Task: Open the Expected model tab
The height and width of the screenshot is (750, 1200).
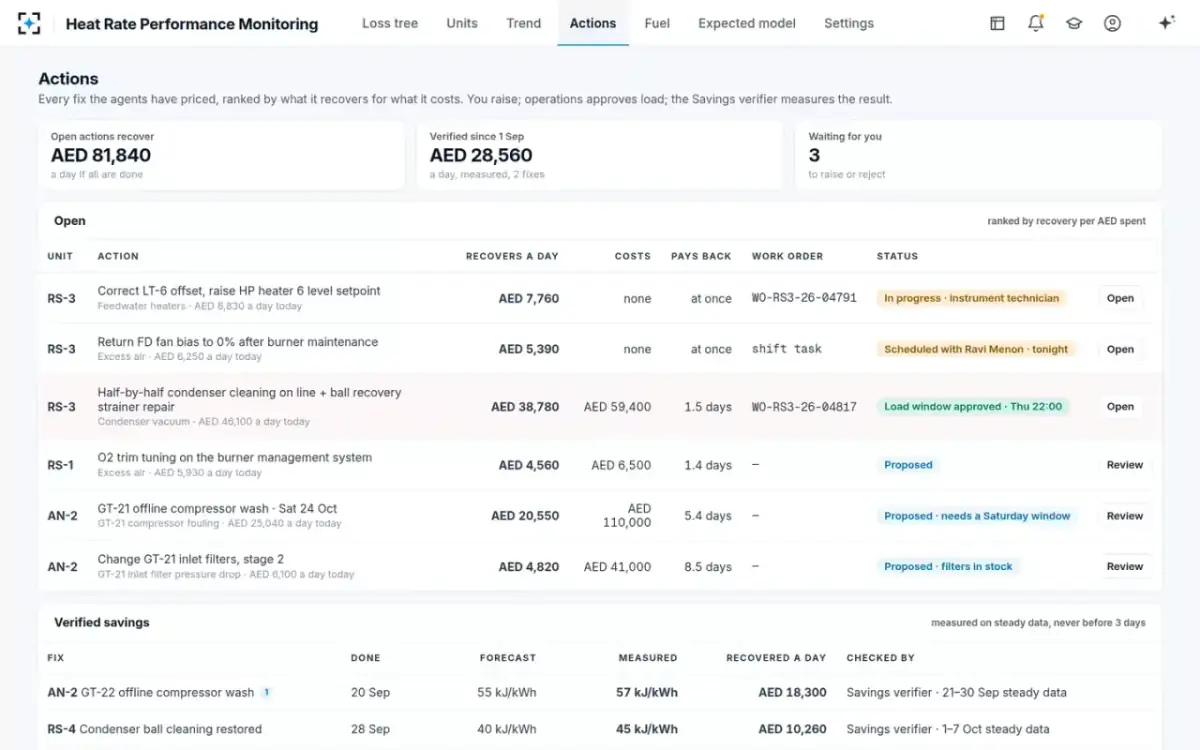Action: (747, 23)
